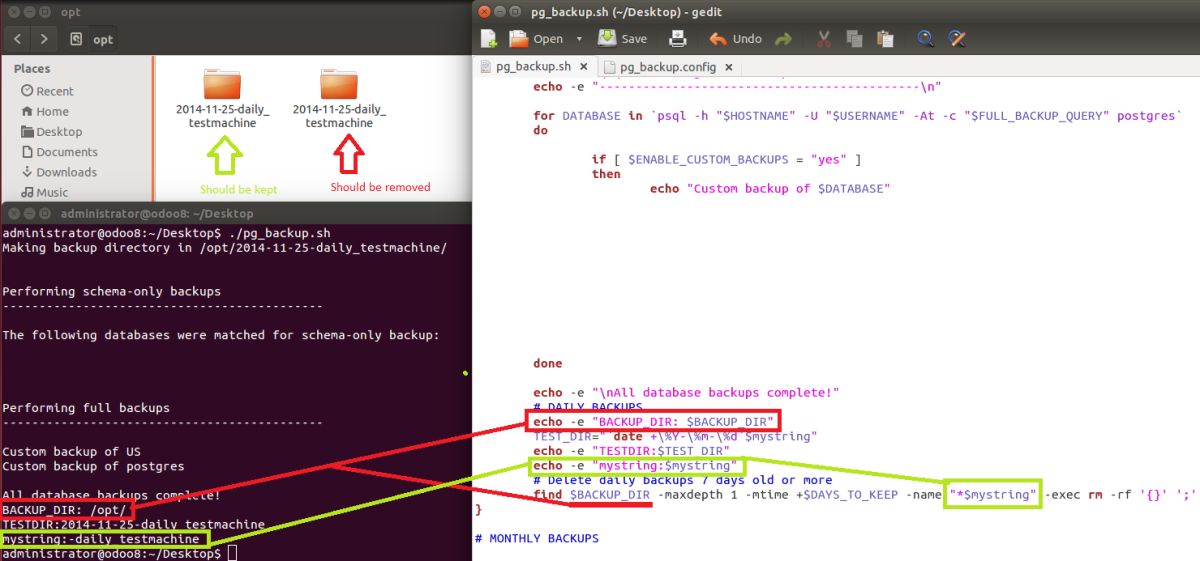
Task: Open the Find search tool in gedit
Action: tap(926, 39)
